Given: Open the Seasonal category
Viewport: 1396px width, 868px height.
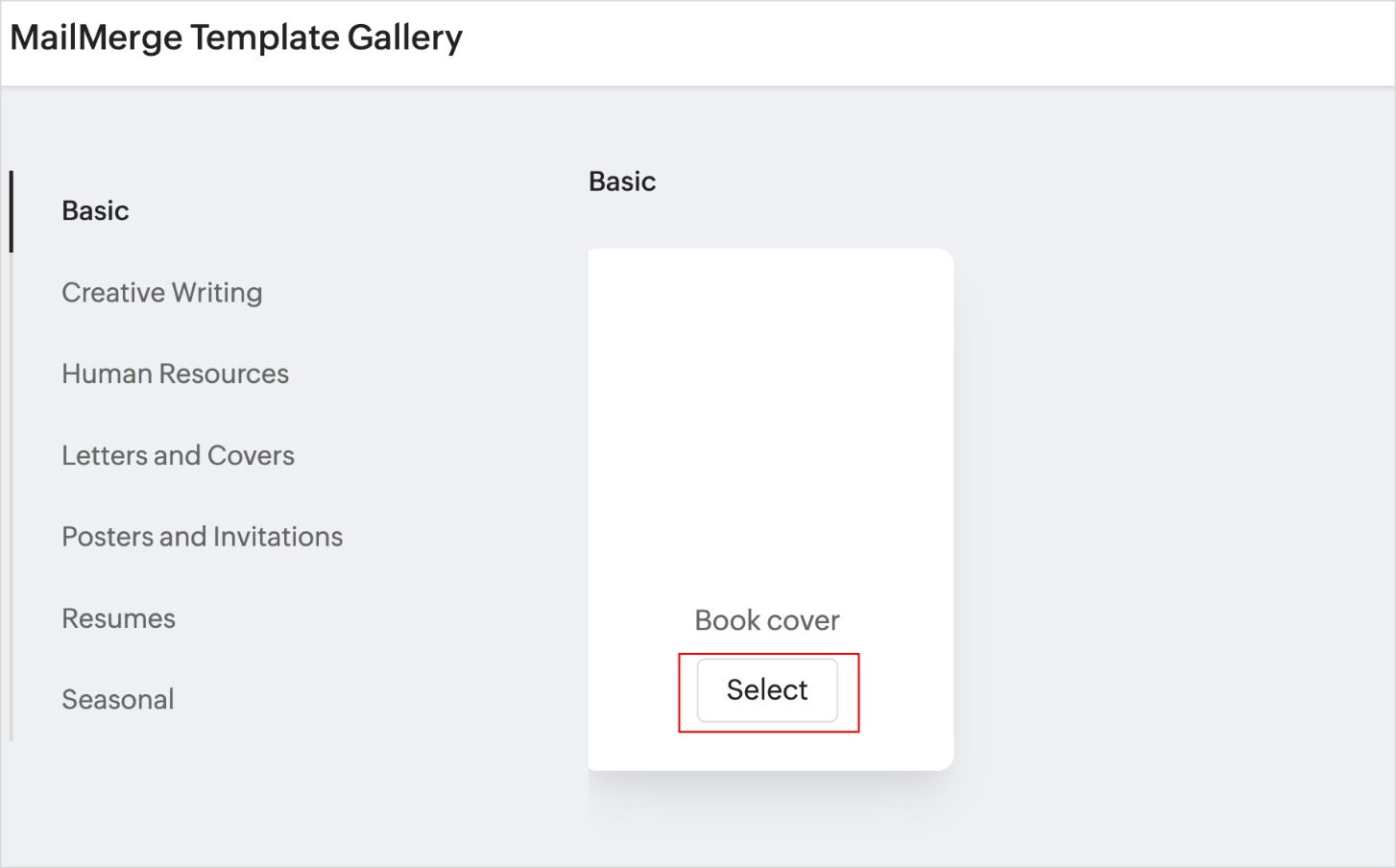Looking at the screenshot, I should pos(117,700).
